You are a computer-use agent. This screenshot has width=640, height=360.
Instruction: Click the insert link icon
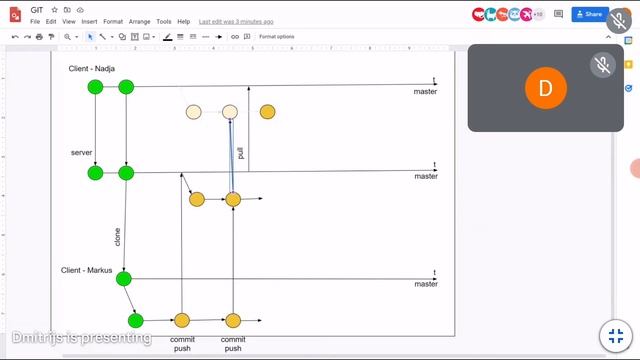(235, 37)
